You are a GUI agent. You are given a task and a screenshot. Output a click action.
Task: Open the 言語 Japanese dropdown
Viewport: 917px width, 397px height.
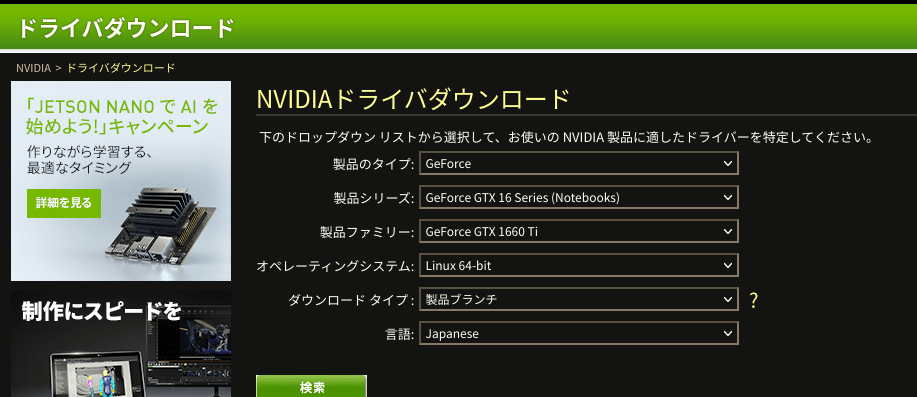click(x=579, y=333)
